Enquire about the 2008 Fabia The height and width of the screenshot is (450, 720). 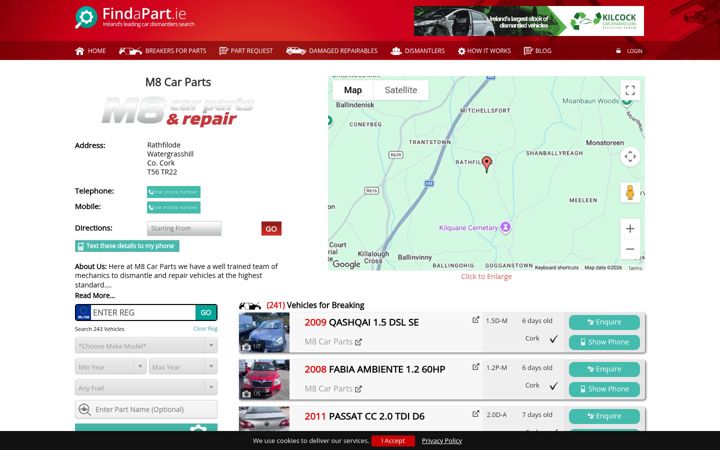(x=604, y=369)
